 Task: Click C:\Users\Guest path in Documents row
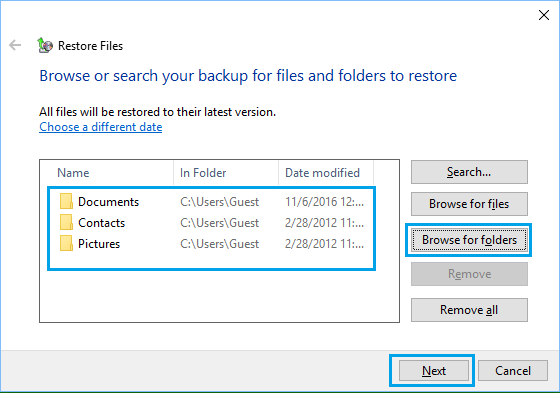219,202
